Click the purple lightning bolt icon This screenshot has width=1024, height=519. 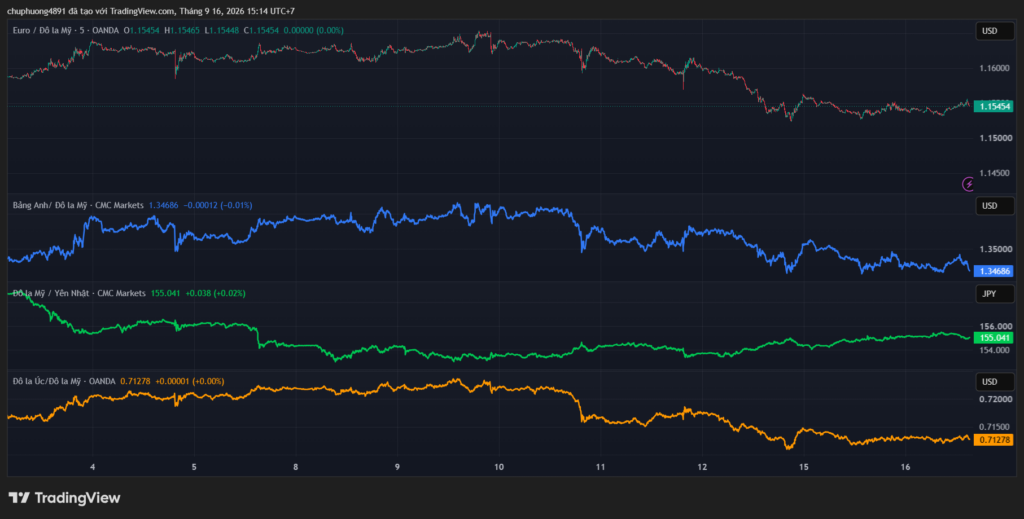(968, 184)
